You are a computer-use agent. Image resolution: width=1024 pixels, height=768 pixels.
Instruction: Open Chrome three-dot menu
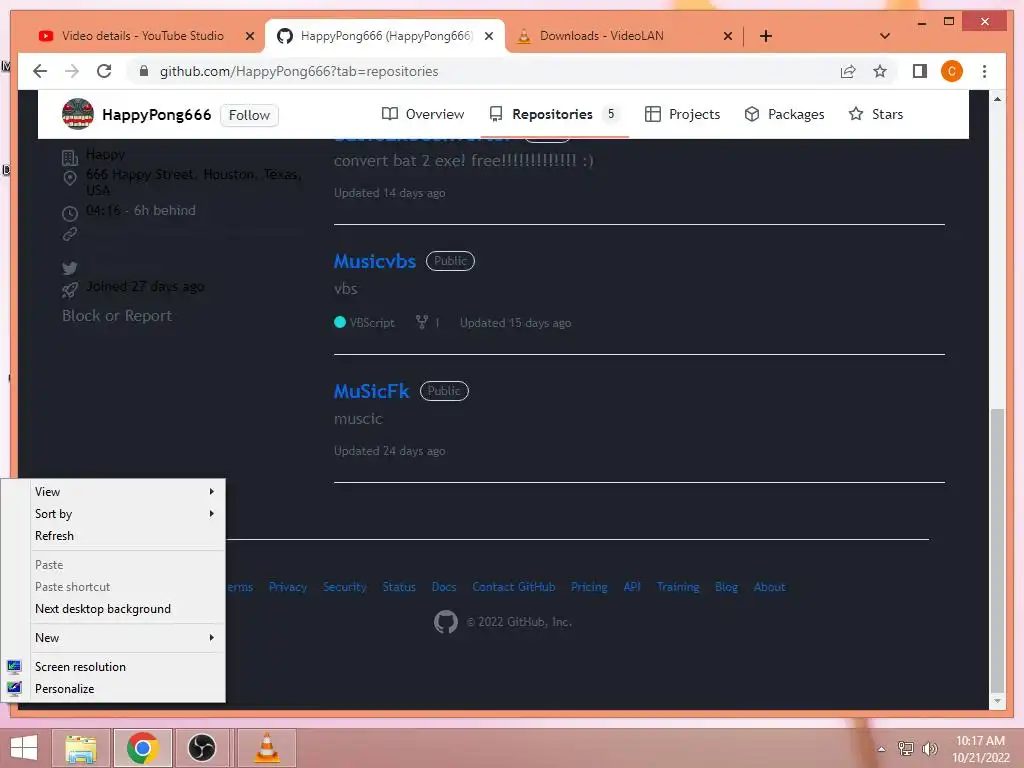pyautogui.click(x=984, y=71)
